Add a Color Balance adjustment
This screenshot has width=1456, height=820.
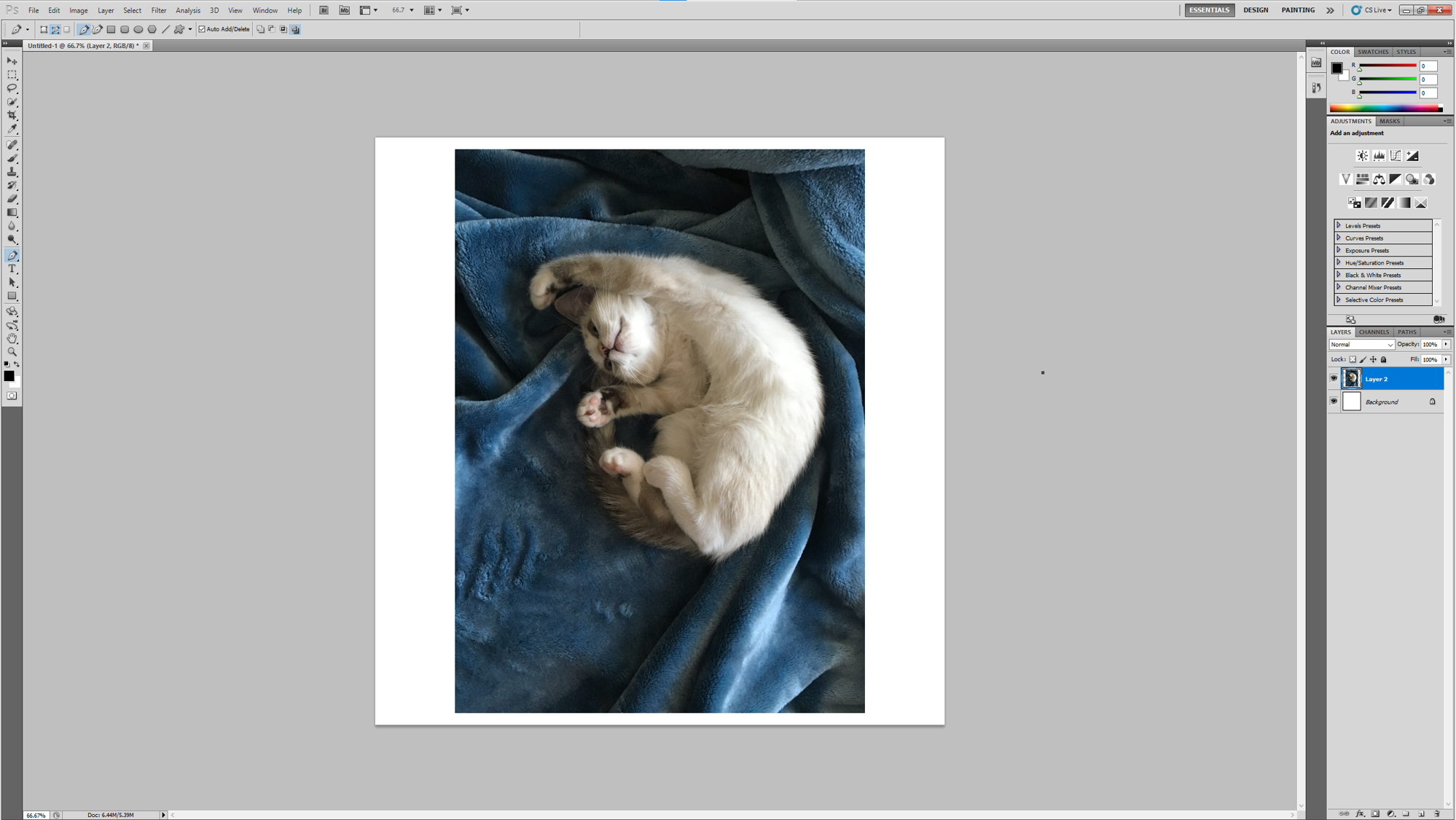coord(1379,179)
